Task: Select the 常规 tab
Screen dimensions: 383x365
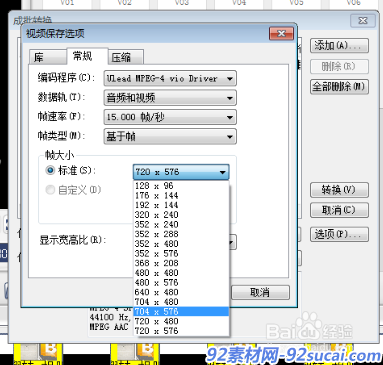Action: click(87, 56)
